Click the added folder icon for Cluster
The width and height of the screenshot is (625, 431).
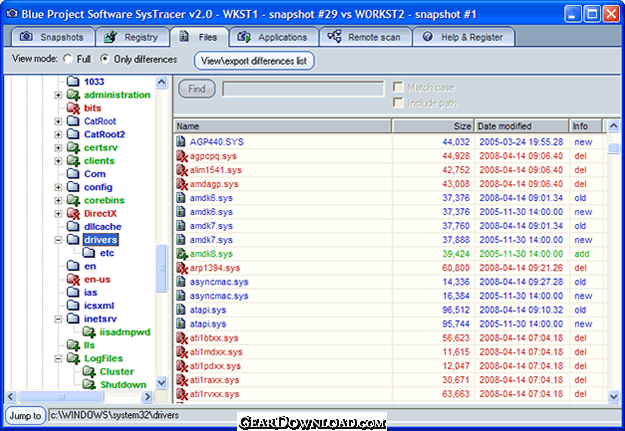point(89,371)
